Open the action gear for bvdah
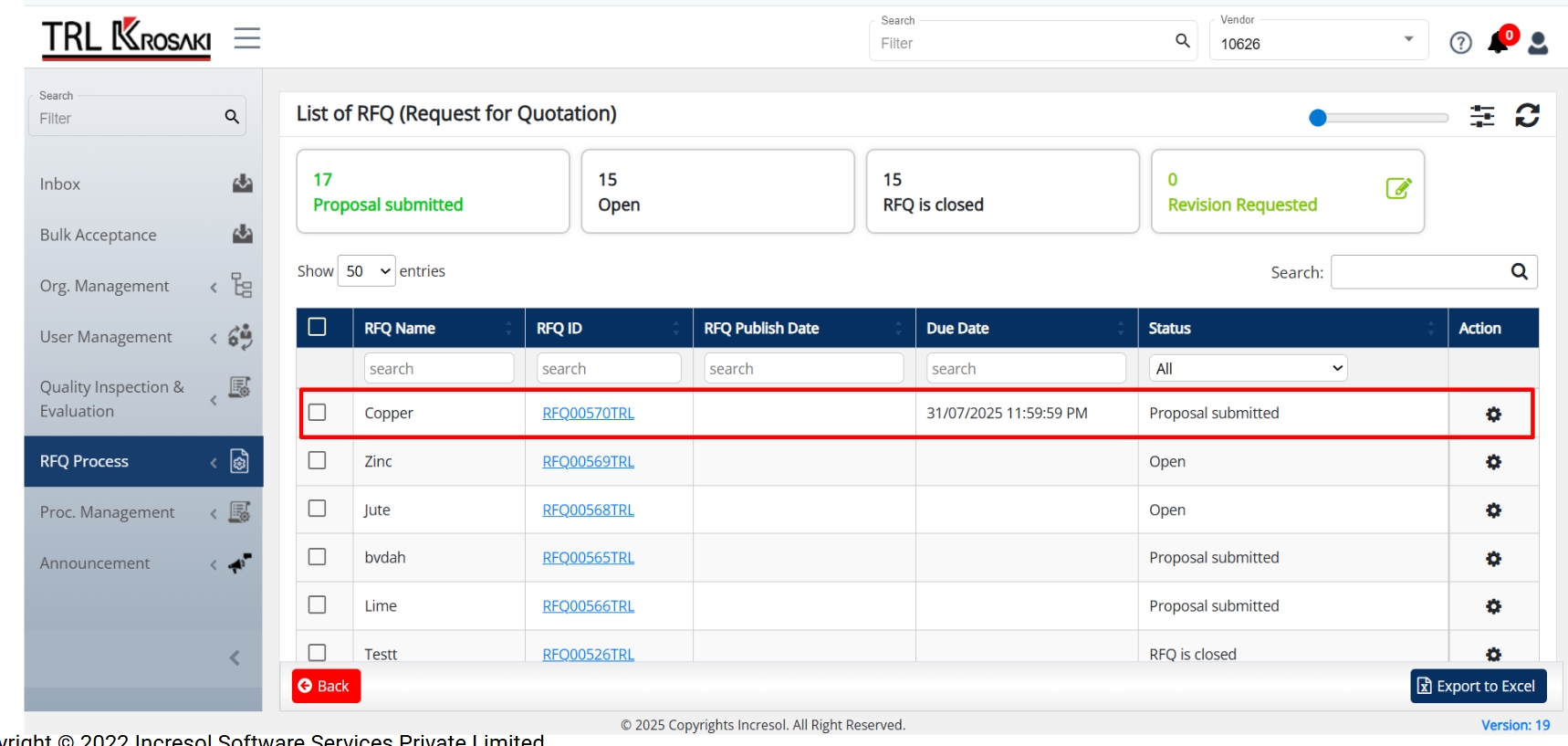Screen dimensions: 1568x746 point(1493,559)
